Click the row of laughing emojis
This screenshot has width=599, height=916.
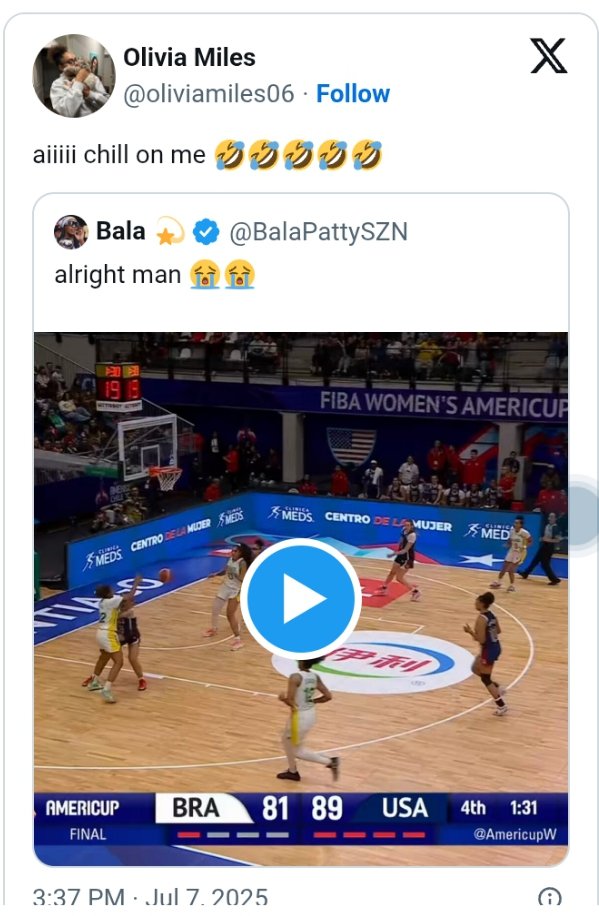coord(298,155)
